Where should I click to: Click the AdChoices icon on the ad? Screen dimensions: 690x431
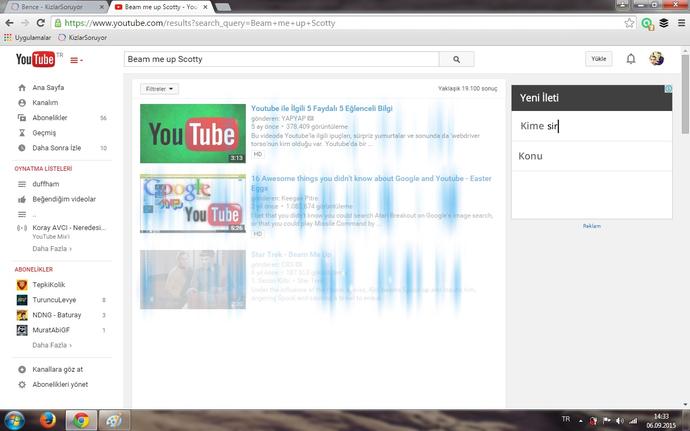(668, 89)
